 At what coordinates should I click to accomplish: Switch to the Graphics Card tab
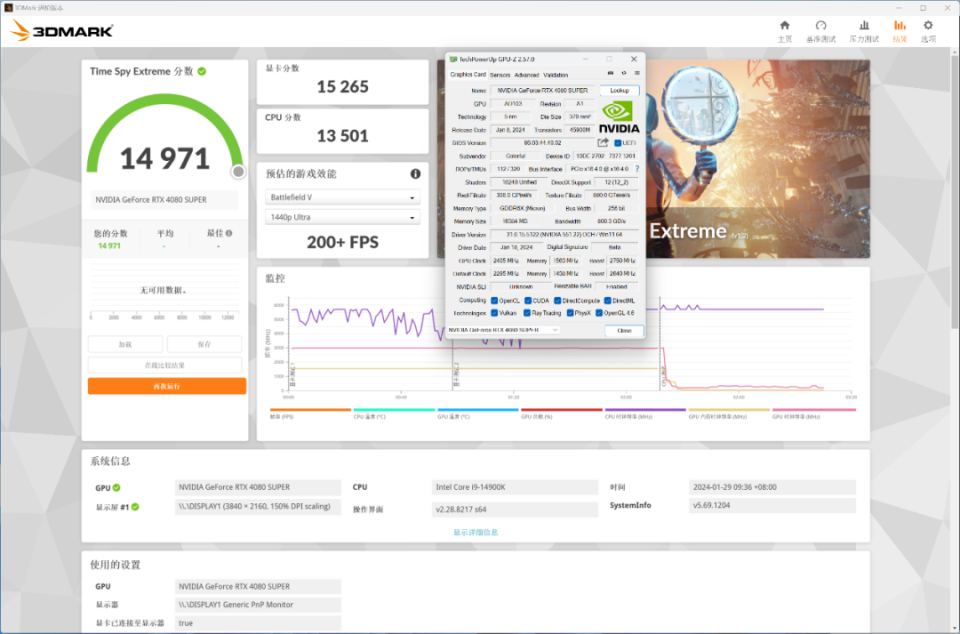(x=468, y=75)
